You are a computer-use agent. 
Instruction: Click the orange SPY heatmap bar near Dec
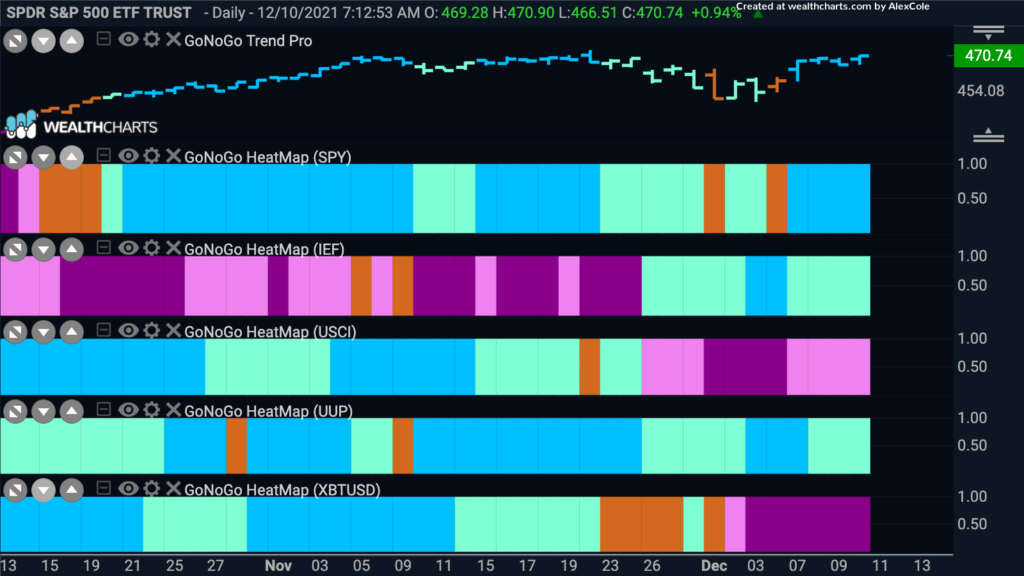[714, 199]
